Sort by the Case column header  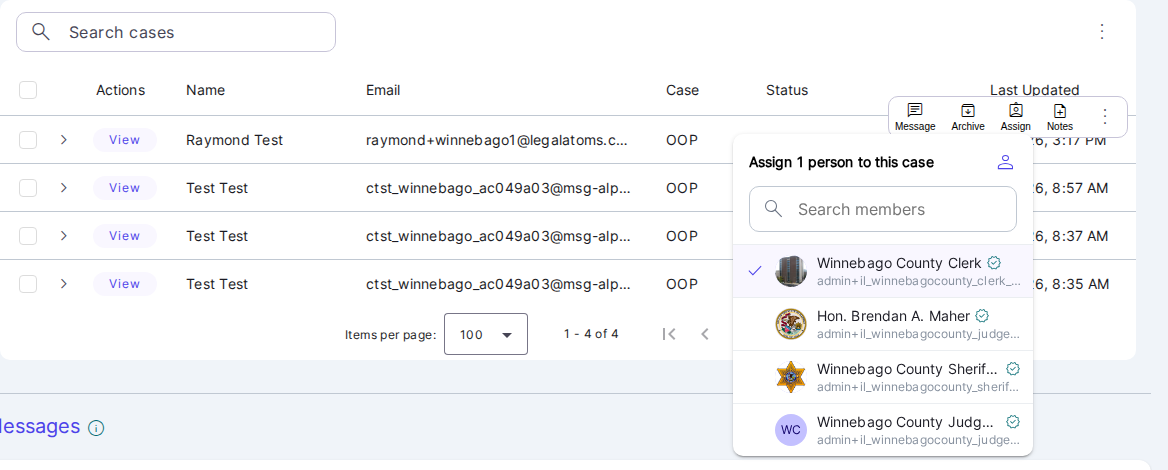[x=682, y=90]
